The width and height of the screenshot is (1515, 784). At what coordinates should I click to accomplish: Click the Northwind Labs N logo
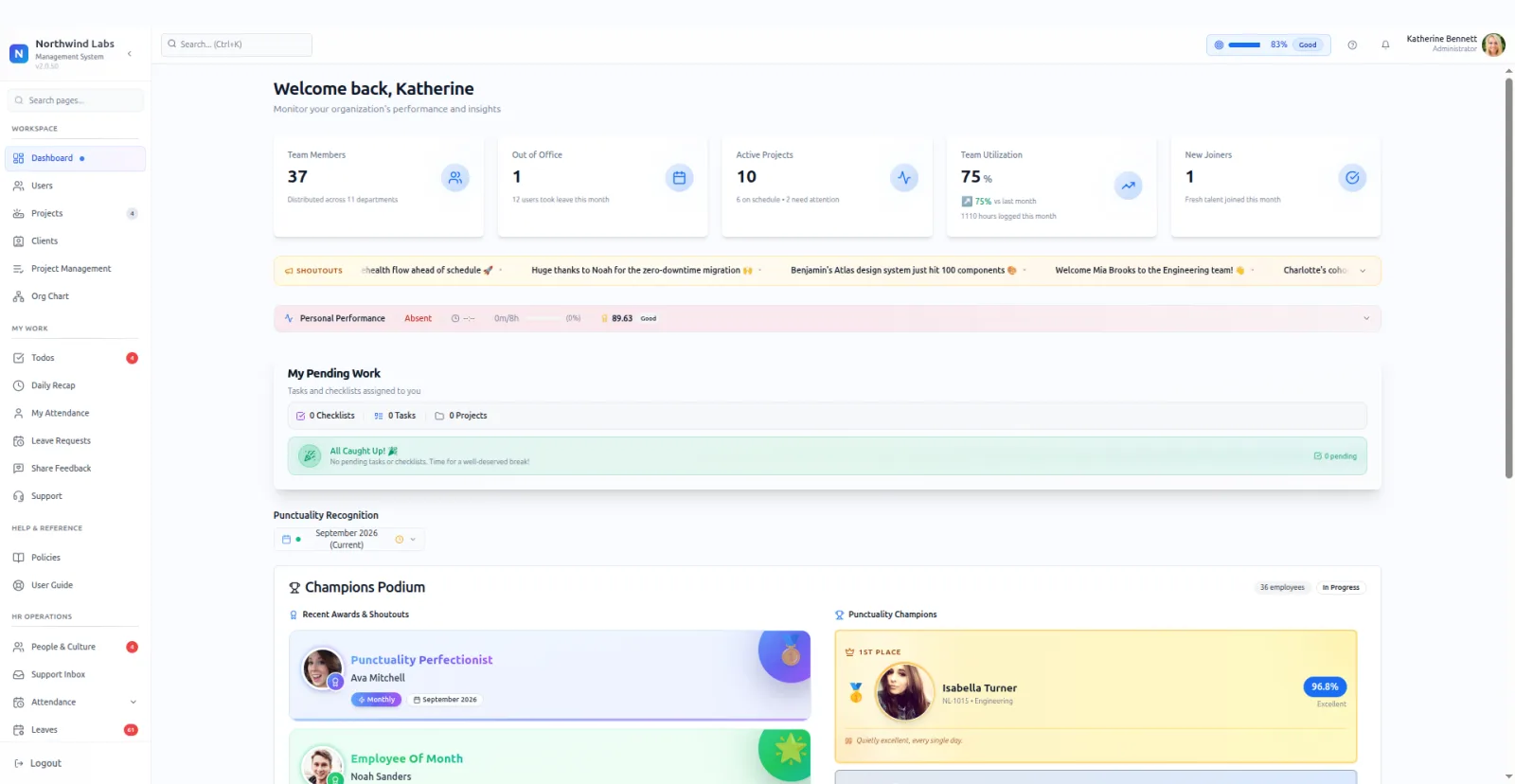click(19, 54)
